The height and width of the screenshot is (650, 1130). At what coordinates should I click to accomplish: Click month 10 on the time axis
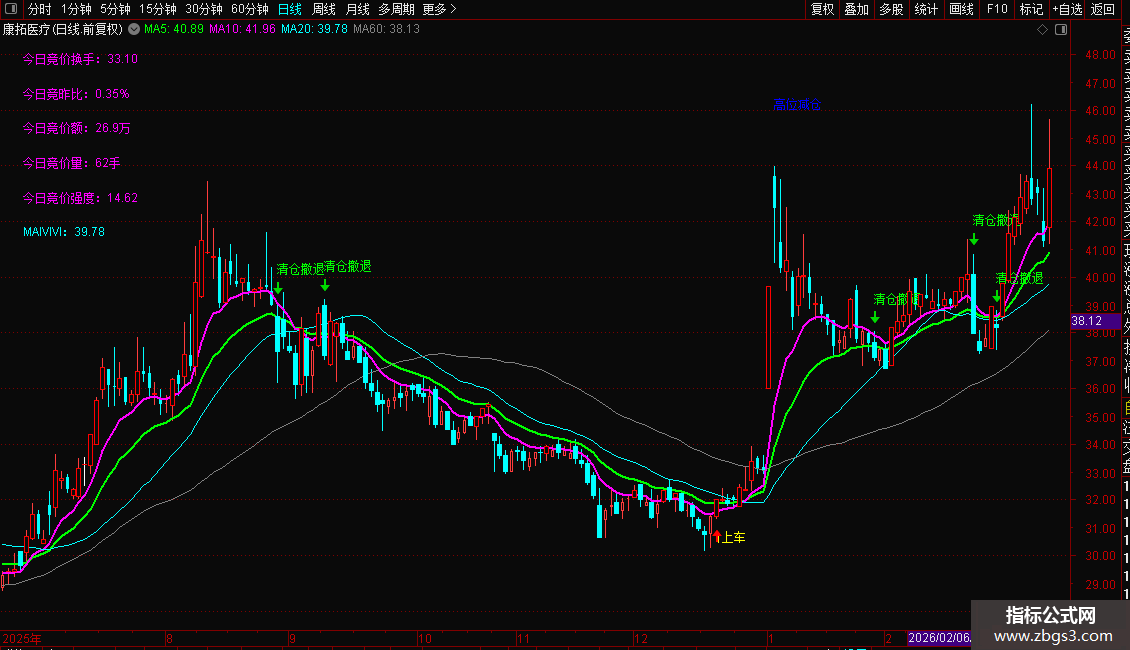click(424, 638)
